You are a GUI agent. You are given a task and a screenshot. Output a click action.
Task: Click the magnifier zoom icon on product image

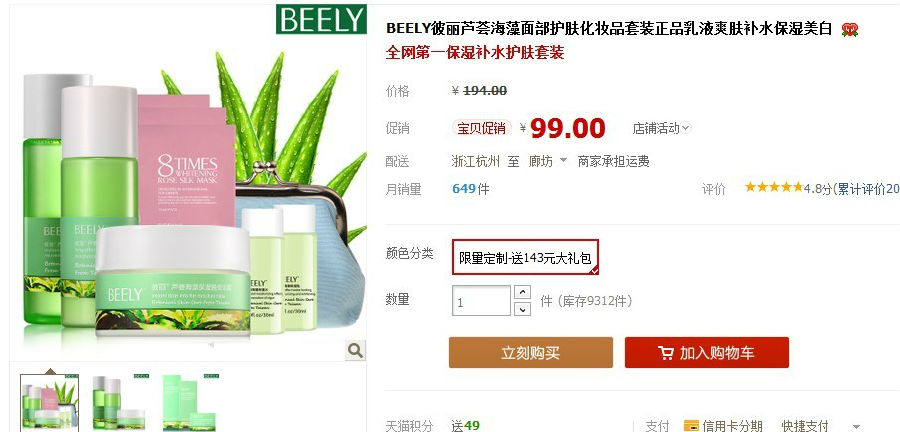pyautogui.click(x=355, y=350)
